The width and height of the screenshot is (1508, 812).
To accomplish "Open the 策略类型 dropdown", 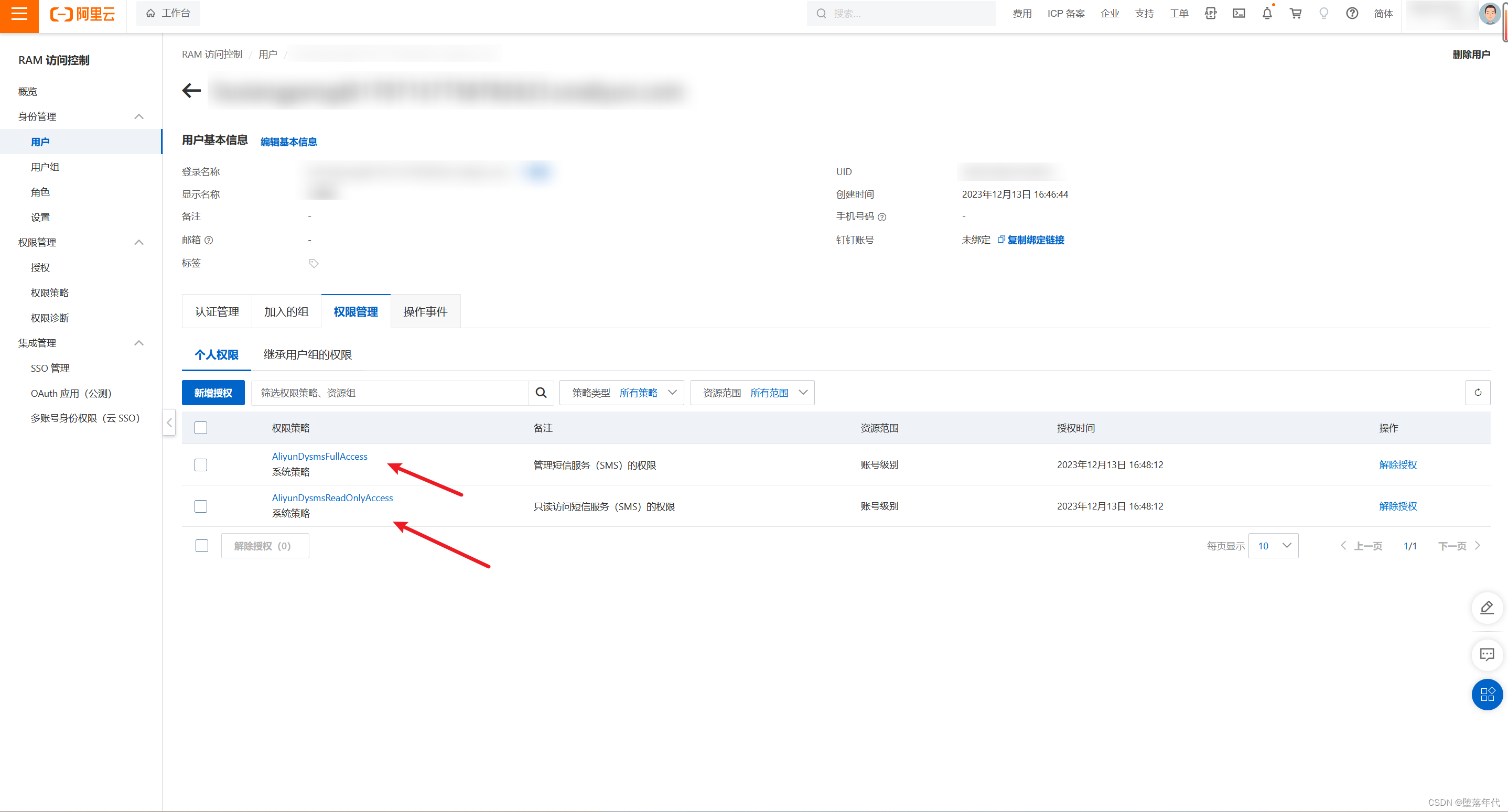I will pyautogui.click(x=621, y=393).
